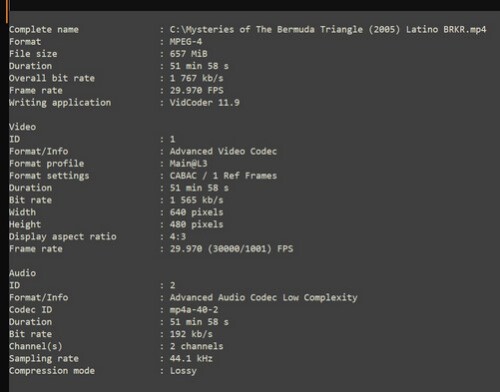The height and width of the screenshot is (392, 500).
Task: Click the Complete name file path value
Action: [328, 30]
